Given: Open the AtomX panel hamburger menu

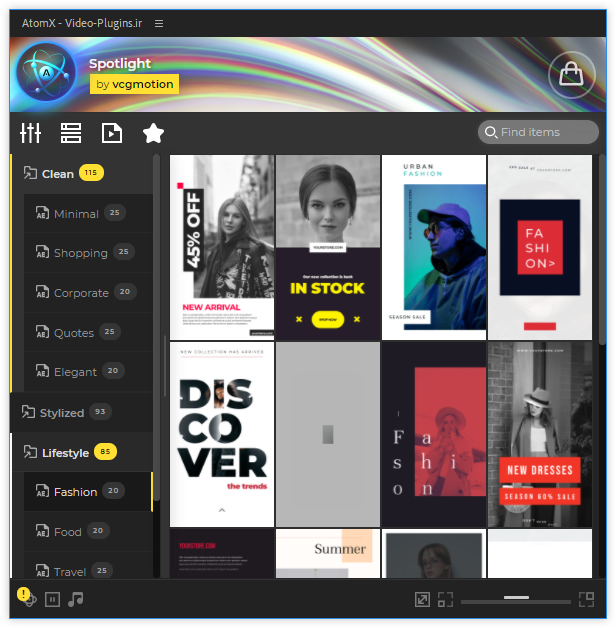Looking at the screenshot, I should click(159, 24).
